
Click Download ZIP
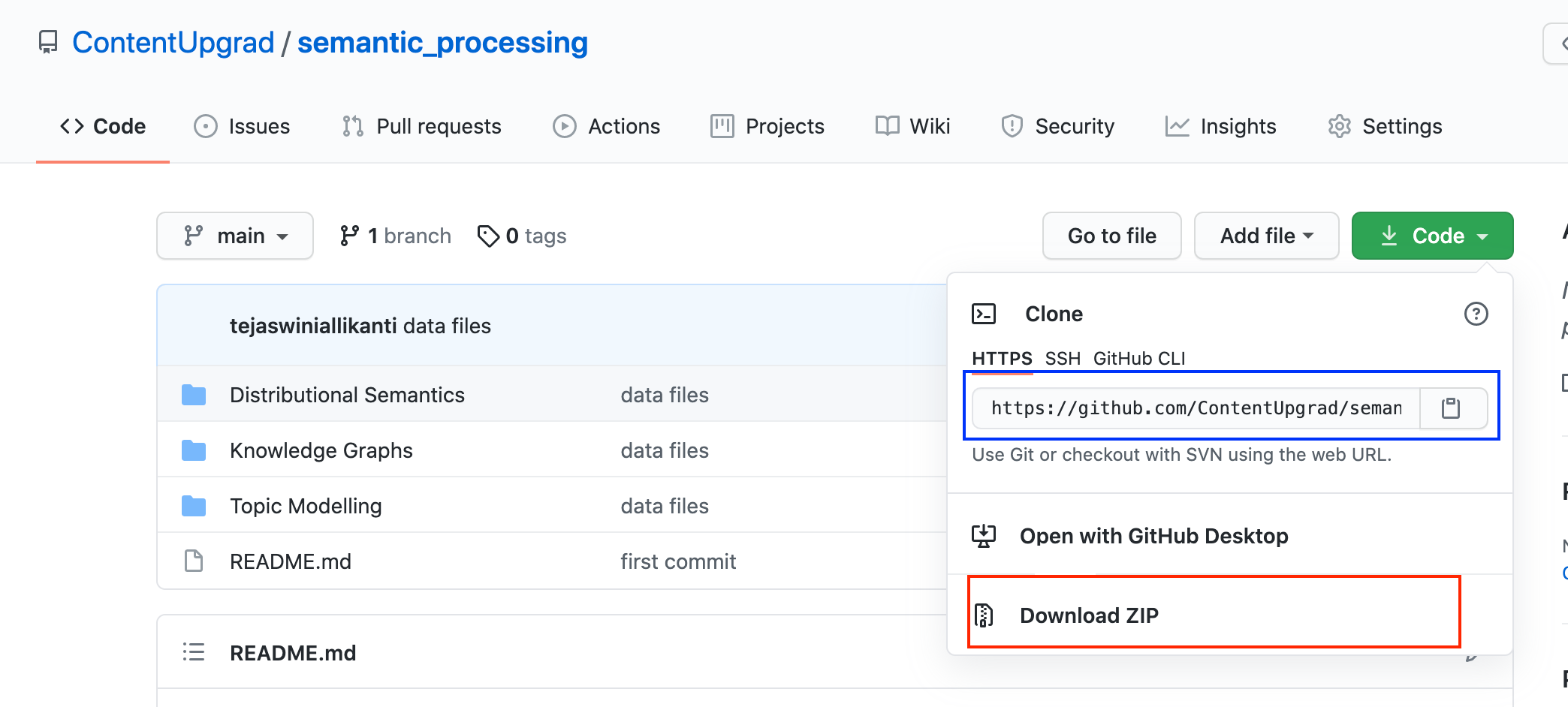click(x=1089, y=615)
